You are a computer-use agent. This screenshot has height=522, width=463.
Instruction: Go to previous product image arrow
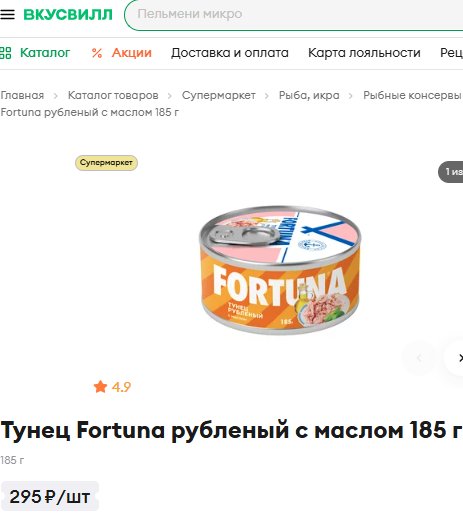tap(419, 358)
